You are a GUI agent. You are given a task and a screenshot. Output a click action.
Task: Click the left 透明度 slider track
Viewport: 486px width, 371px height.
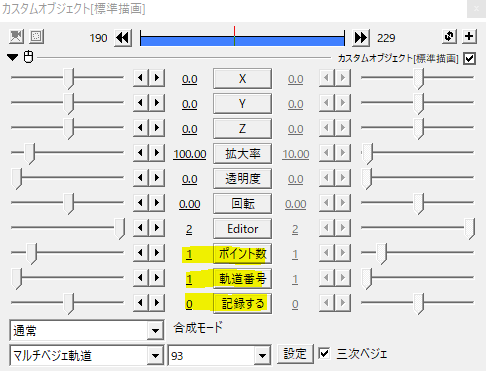point(67,177)
